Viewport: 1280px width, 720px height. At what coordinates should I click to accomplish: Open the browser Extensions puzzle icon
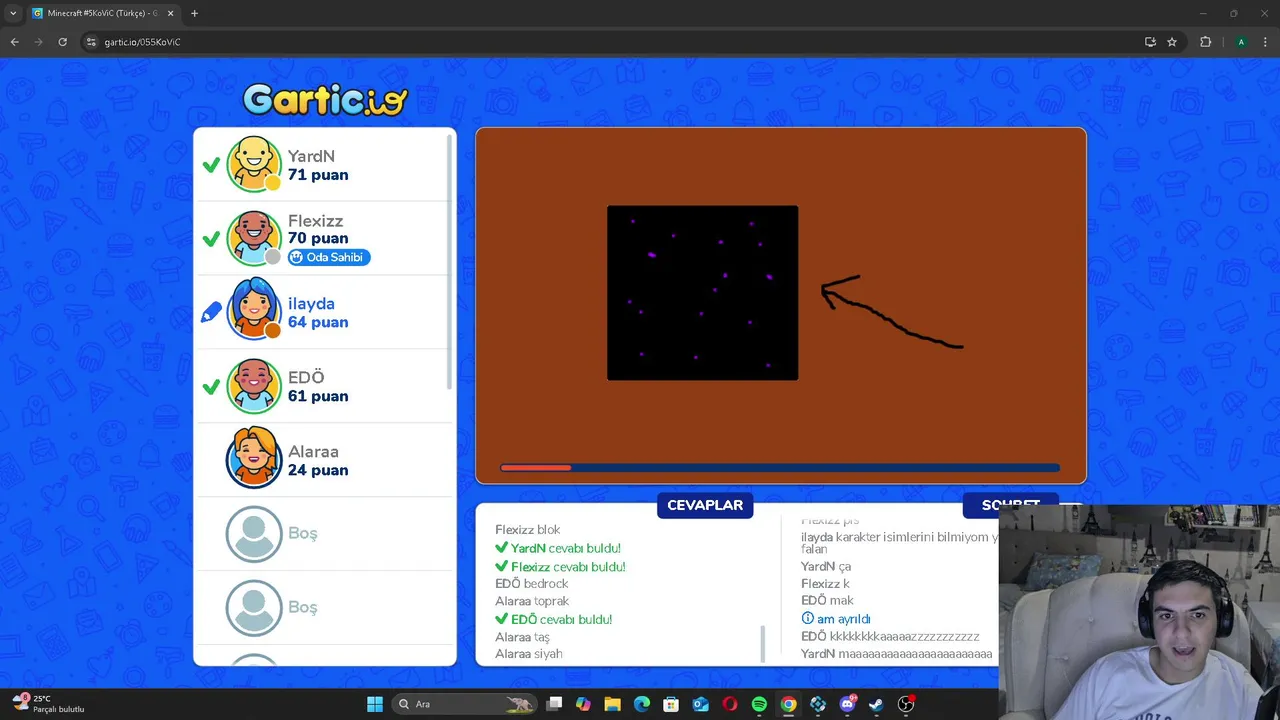pos(1205,42)
